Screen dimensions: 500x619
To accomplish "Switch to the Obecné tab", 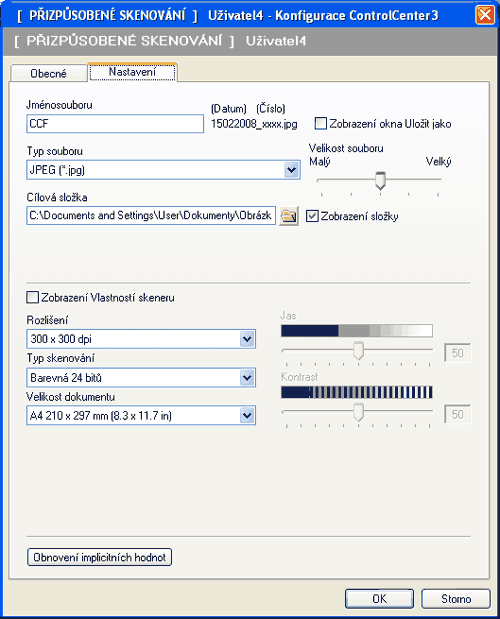I will point(49,73).
